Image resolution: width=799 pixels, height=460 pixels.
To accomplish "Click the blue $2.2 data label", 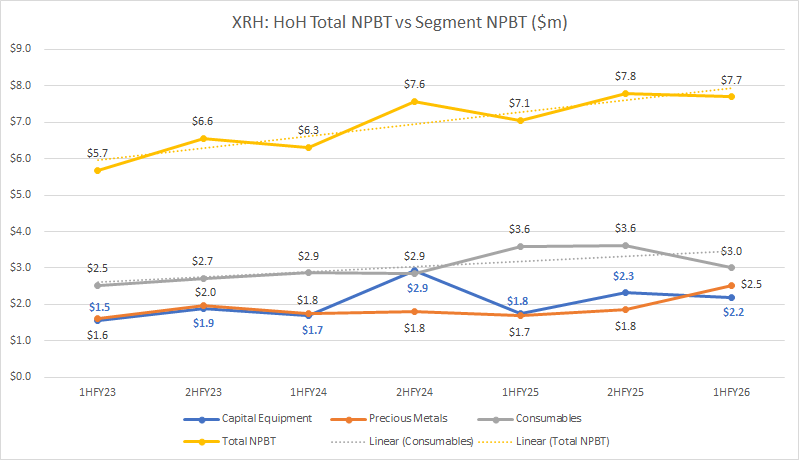I will click(x=732, y=312).
